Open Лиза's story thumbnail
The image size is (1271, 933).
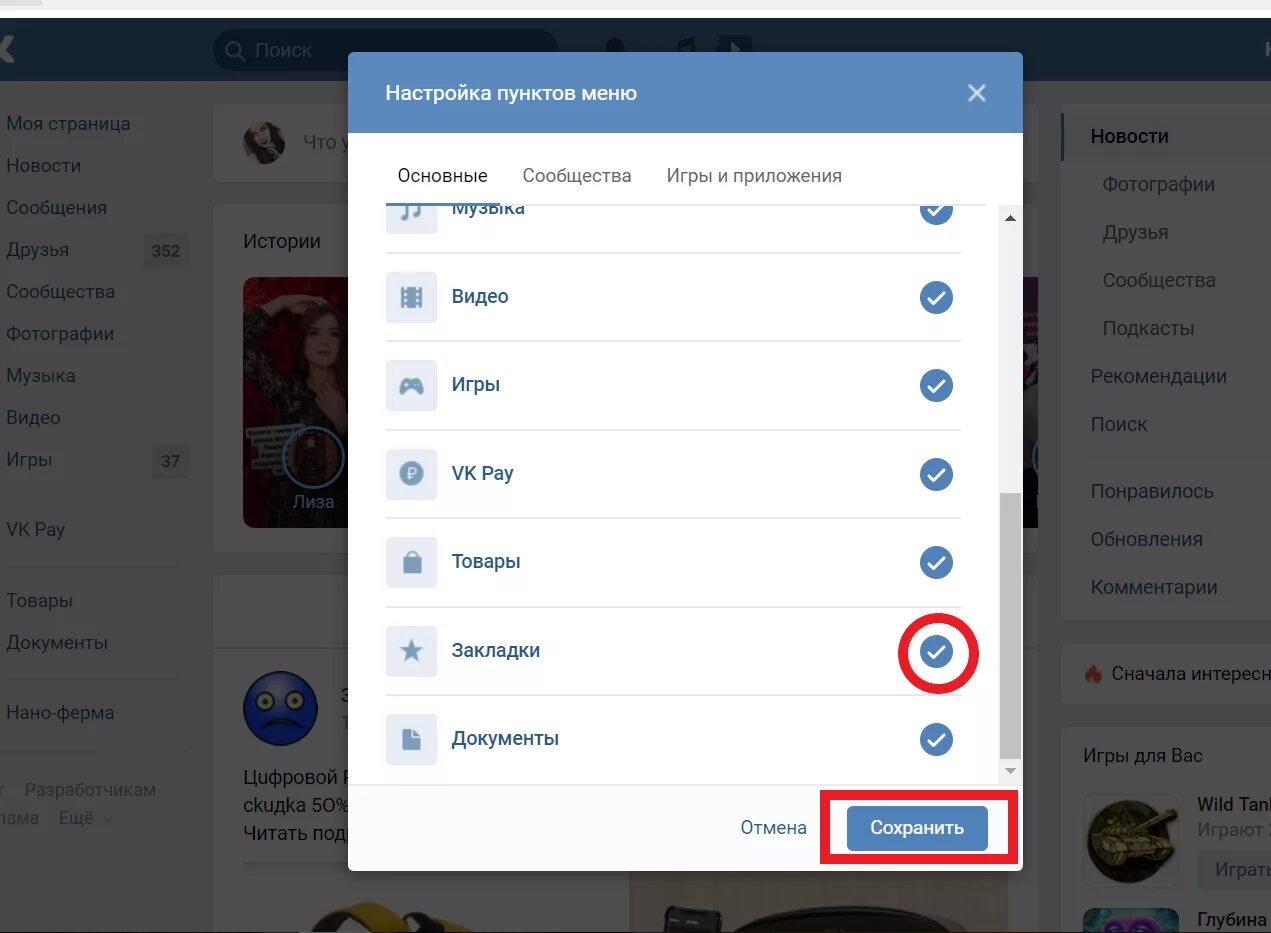[x=294, y=402]
